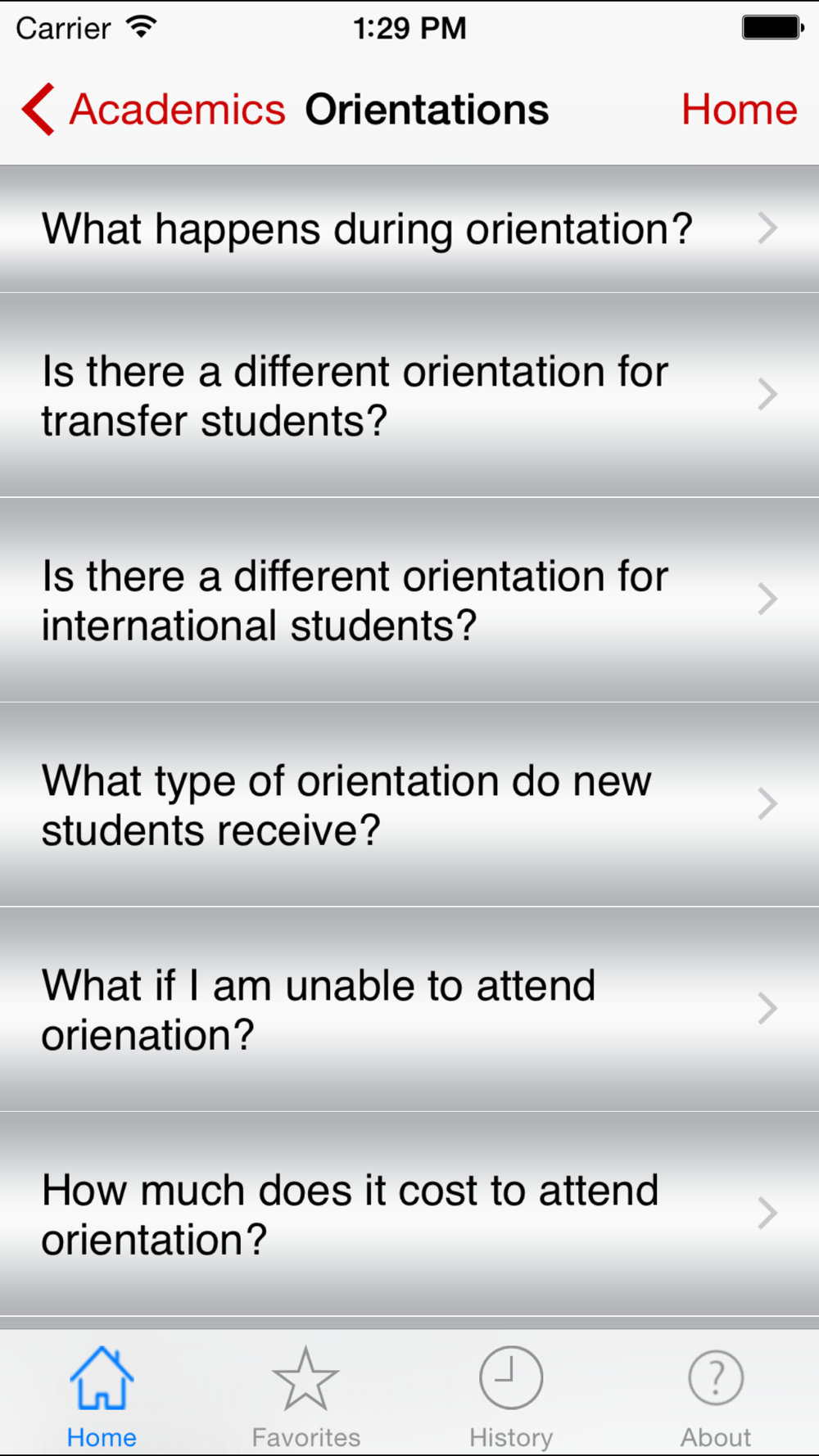Tap chevron for 'What type of orientation' row
819x1456 pixels.
click(767, 803)
